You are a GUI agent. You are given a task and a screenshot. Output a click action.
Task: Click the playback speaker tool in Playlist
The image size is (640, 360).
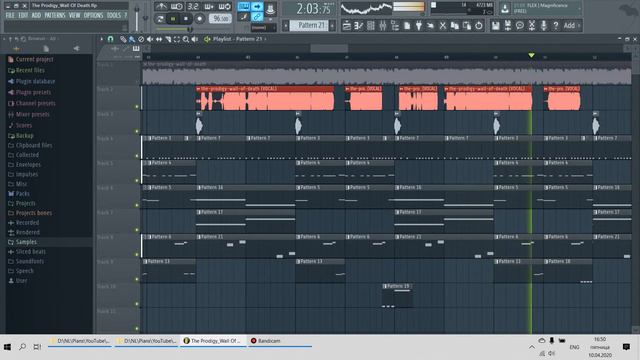coord(195,39)
